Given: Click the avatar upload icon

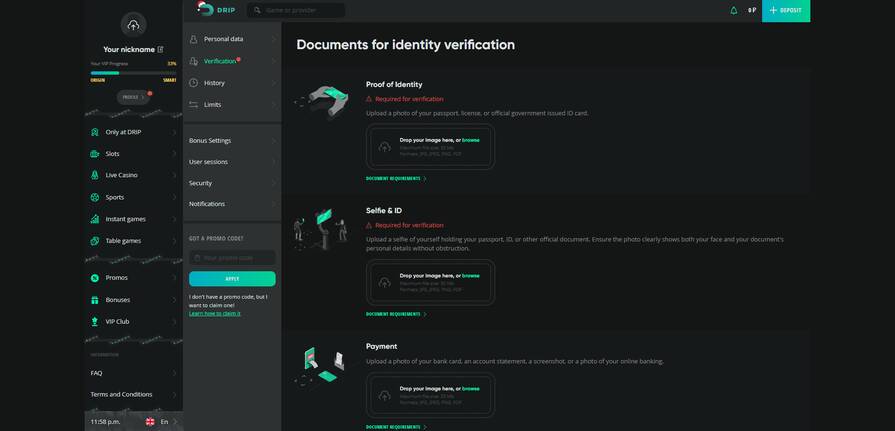Looking at the screenshot, I should (132, 25).
